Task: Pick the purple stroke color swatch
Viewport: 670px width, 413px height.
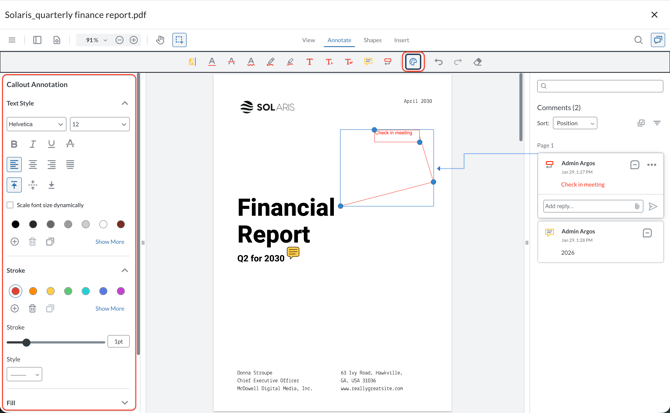Action: tap(121, 291)
